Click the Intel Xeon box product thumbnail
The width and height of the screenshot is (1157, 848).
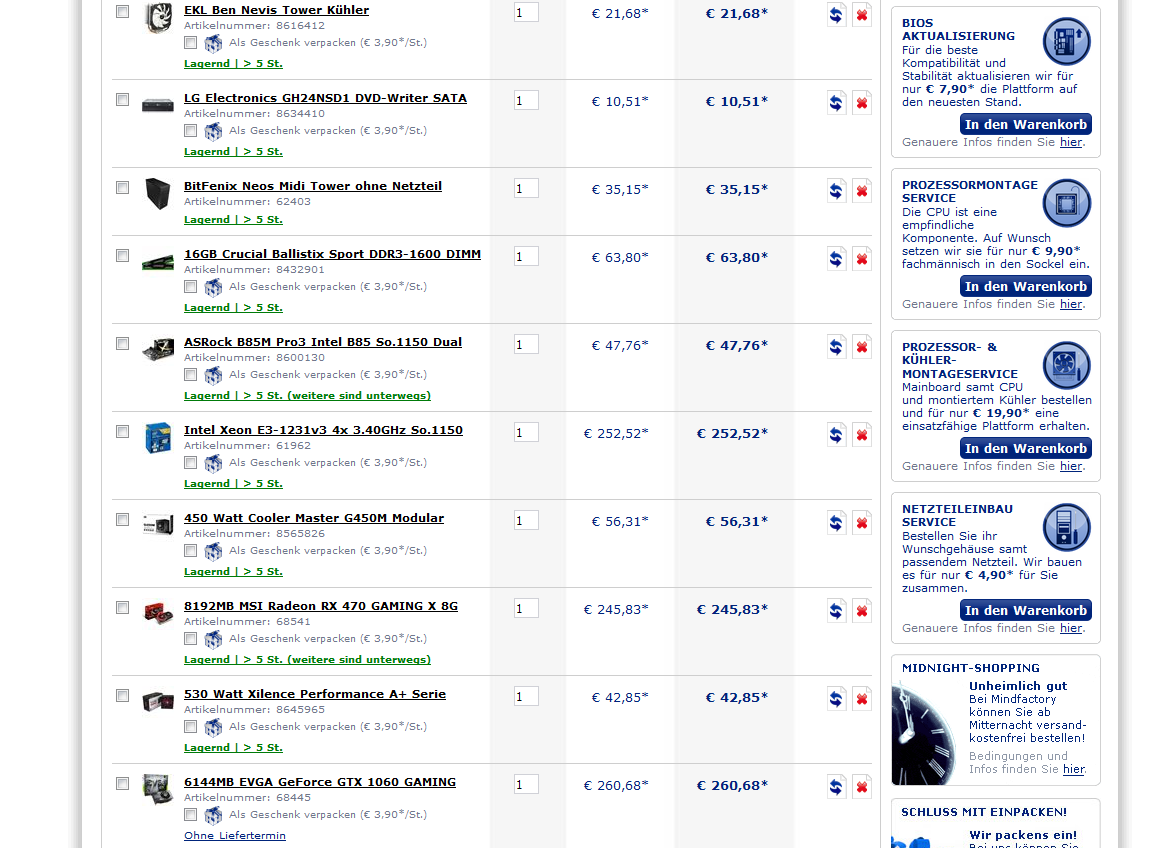click(158, 438)
